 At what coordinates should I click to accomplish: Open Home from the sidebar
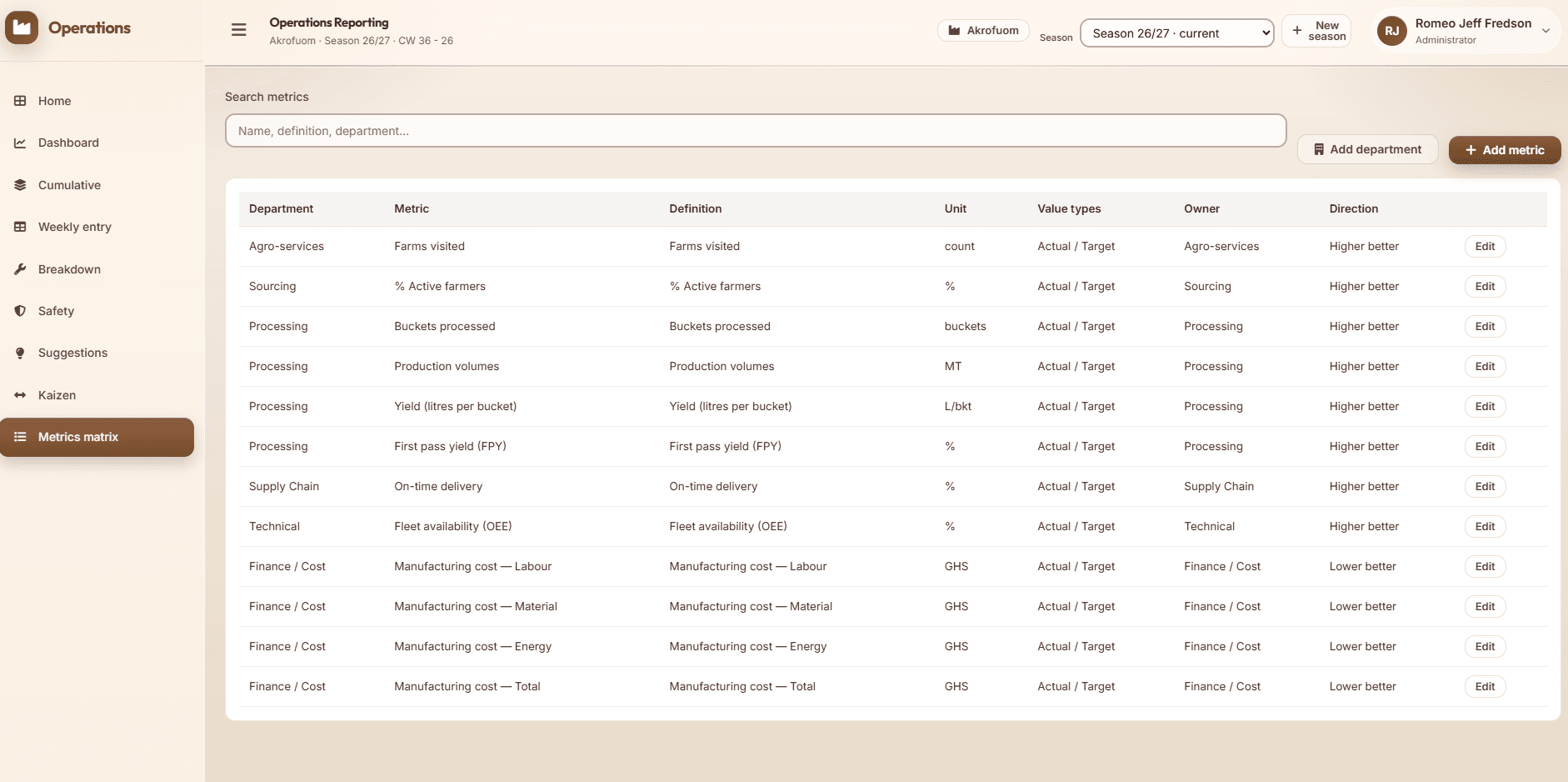97,101
